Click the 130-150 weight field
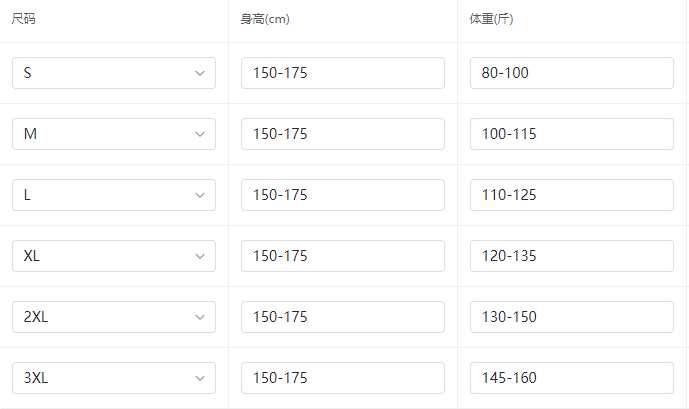The height and width of the screenshot is (409, 689). coord(572,317)
